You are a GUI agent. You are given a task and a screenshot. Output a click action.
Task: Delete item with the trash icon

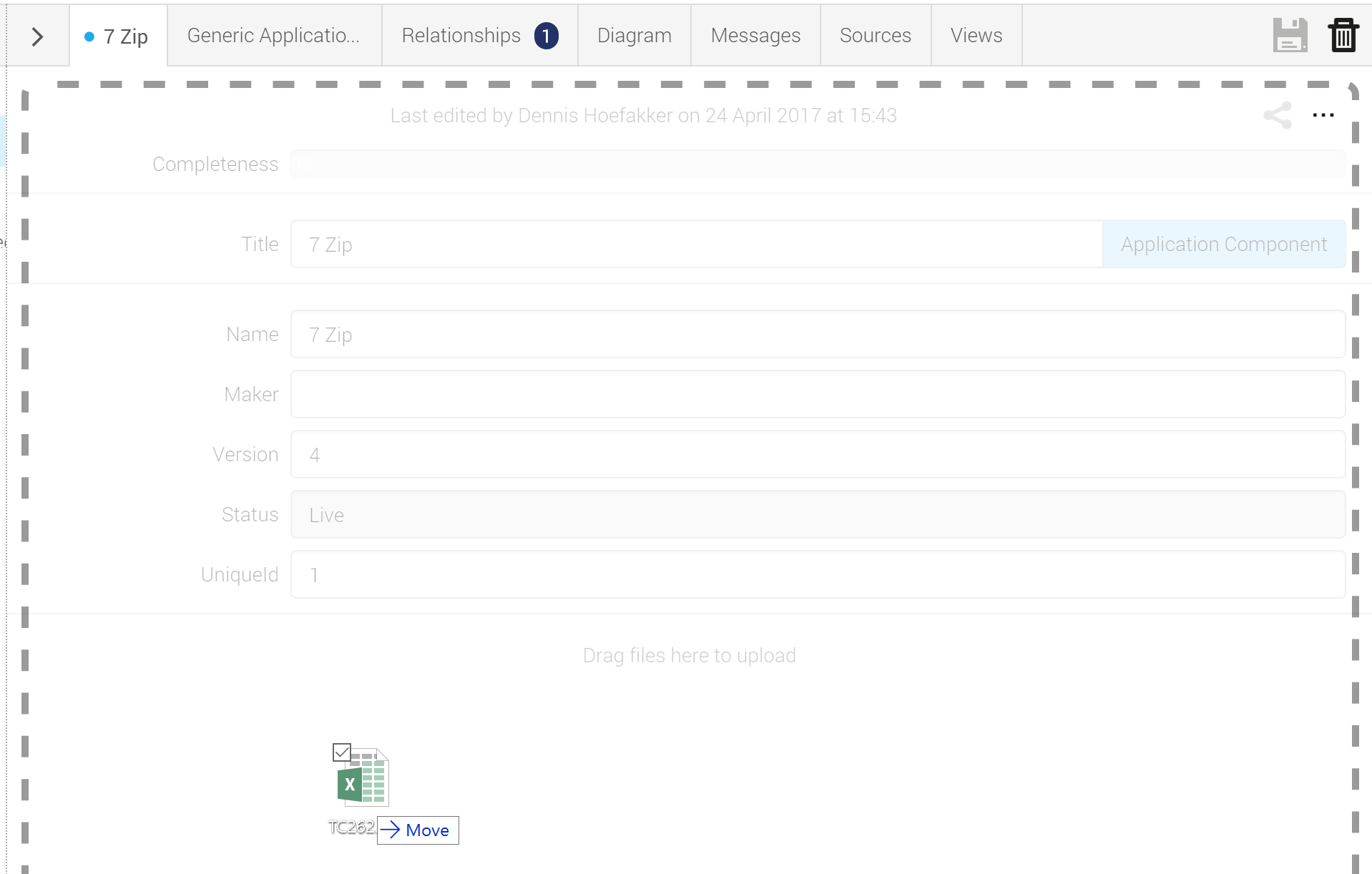click(1343, 35)
